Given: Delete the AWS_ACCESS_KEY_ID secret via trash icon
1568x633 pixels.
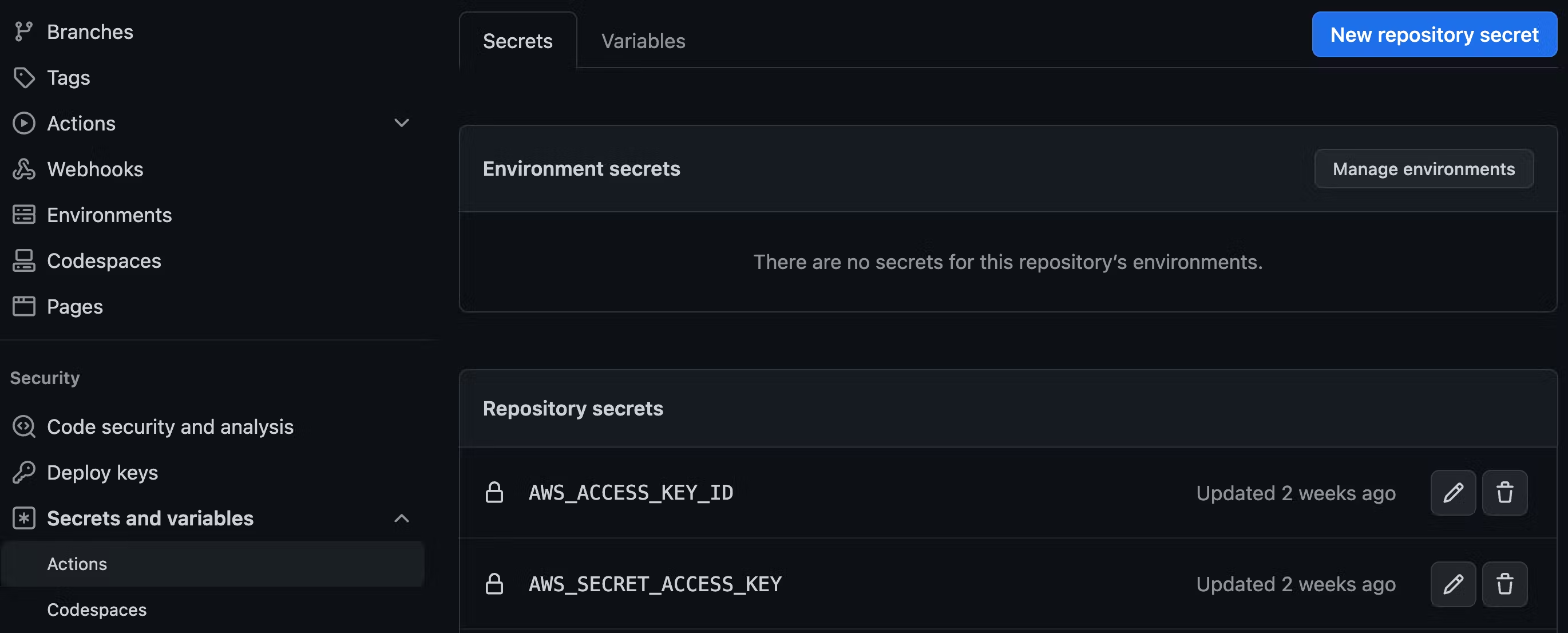Looking at the screenshot, I should coord(1504,492).
